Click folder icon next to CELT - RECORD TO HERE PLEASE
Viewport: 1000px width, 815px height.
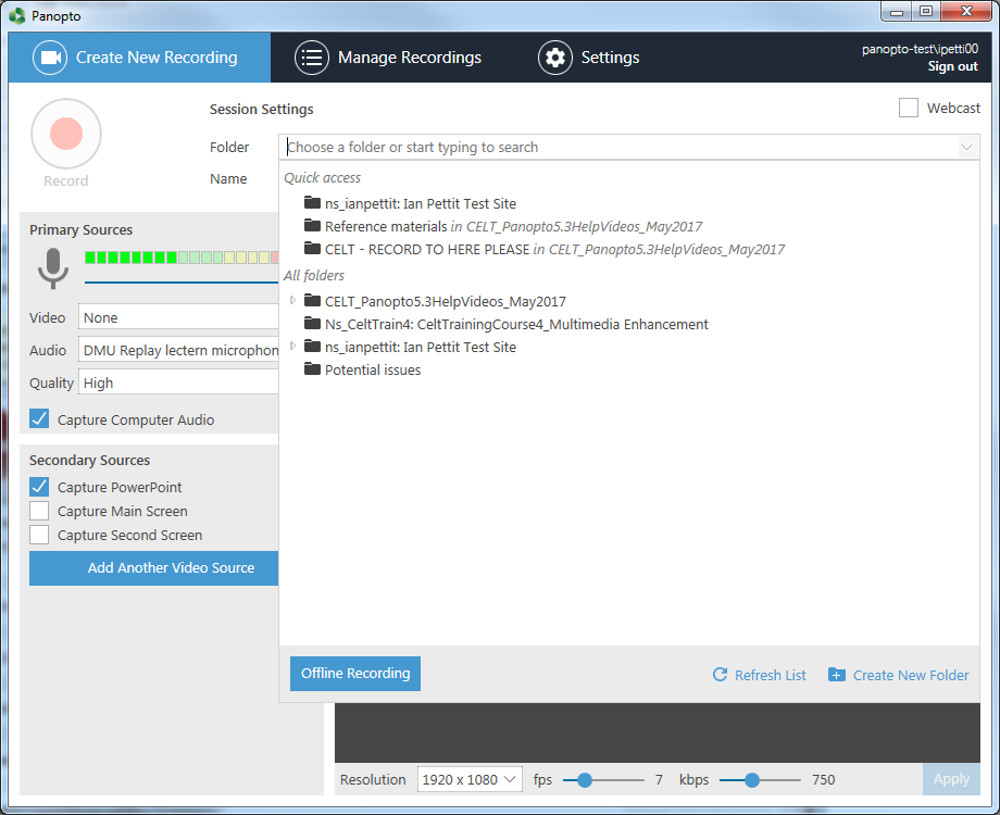(312, 249)
